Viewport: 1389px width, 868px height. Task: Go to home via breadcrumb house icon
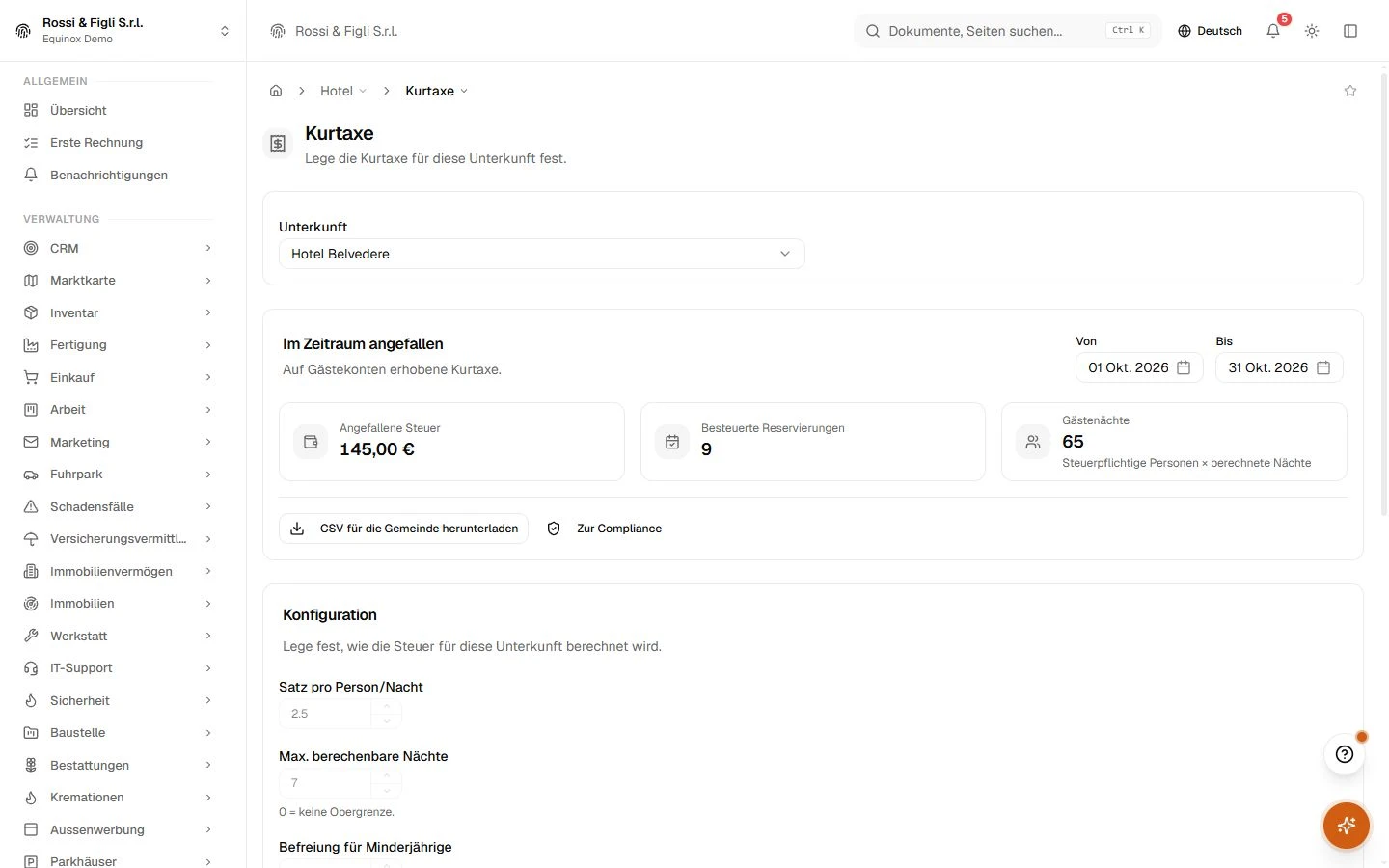coord(276,91)
